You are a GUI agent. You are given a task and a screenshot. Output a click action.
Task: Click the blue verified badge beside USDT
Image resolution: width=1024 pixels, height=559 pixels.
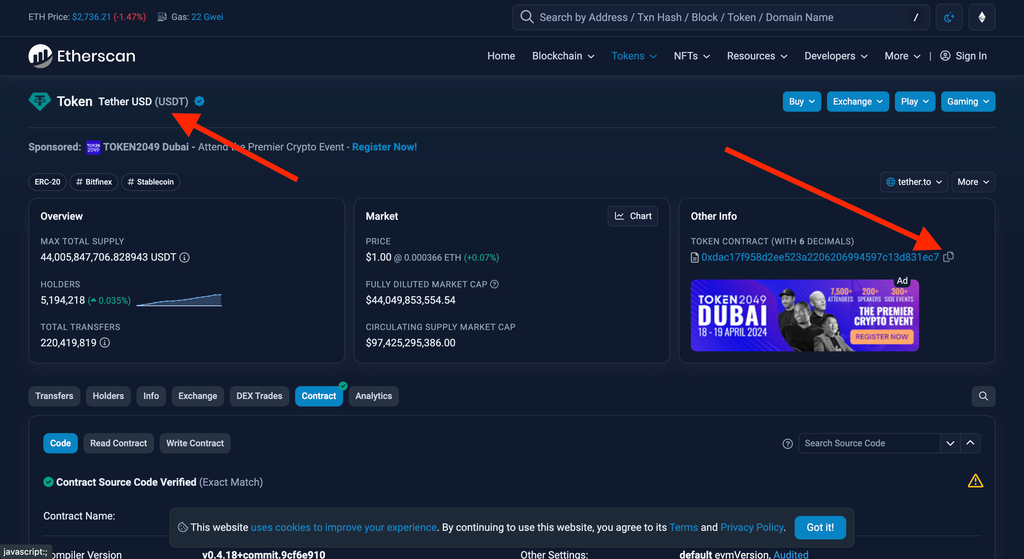coord(199,101)
